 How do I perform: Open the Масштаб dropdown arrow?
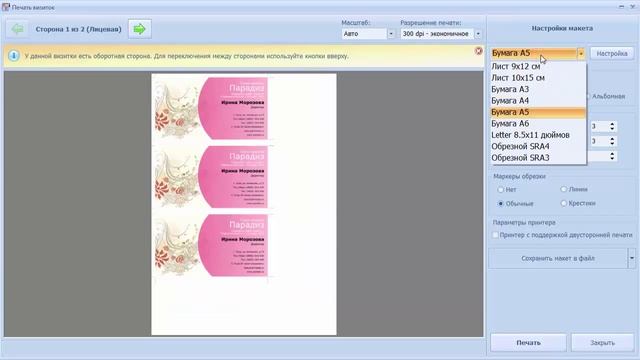pos(391,34)
